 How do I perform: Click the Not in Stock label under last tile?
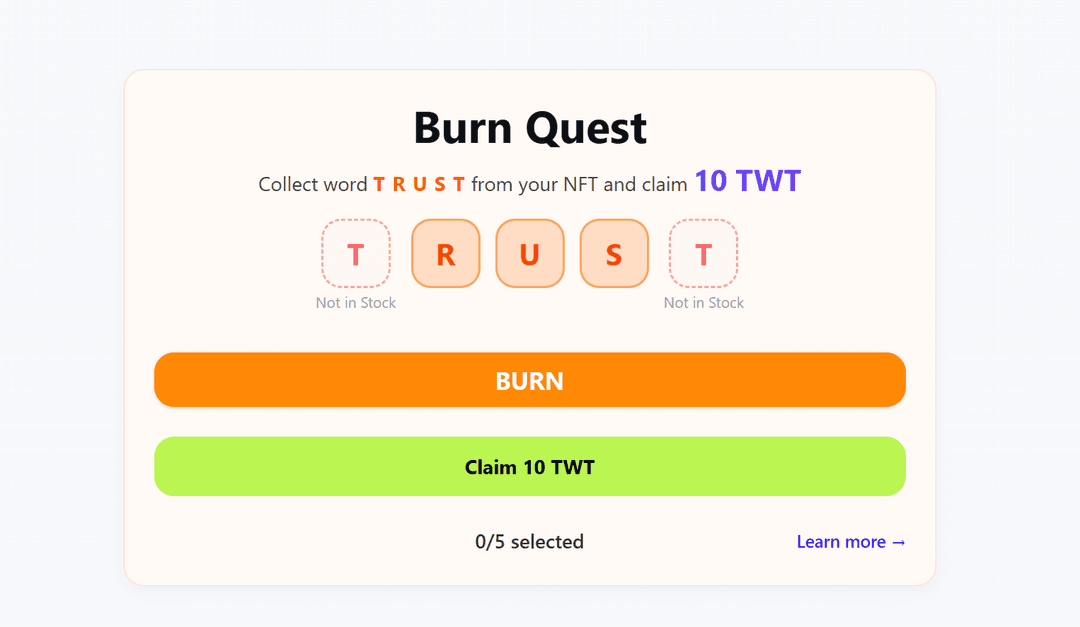pyautogui.click(x=704, y=302)
